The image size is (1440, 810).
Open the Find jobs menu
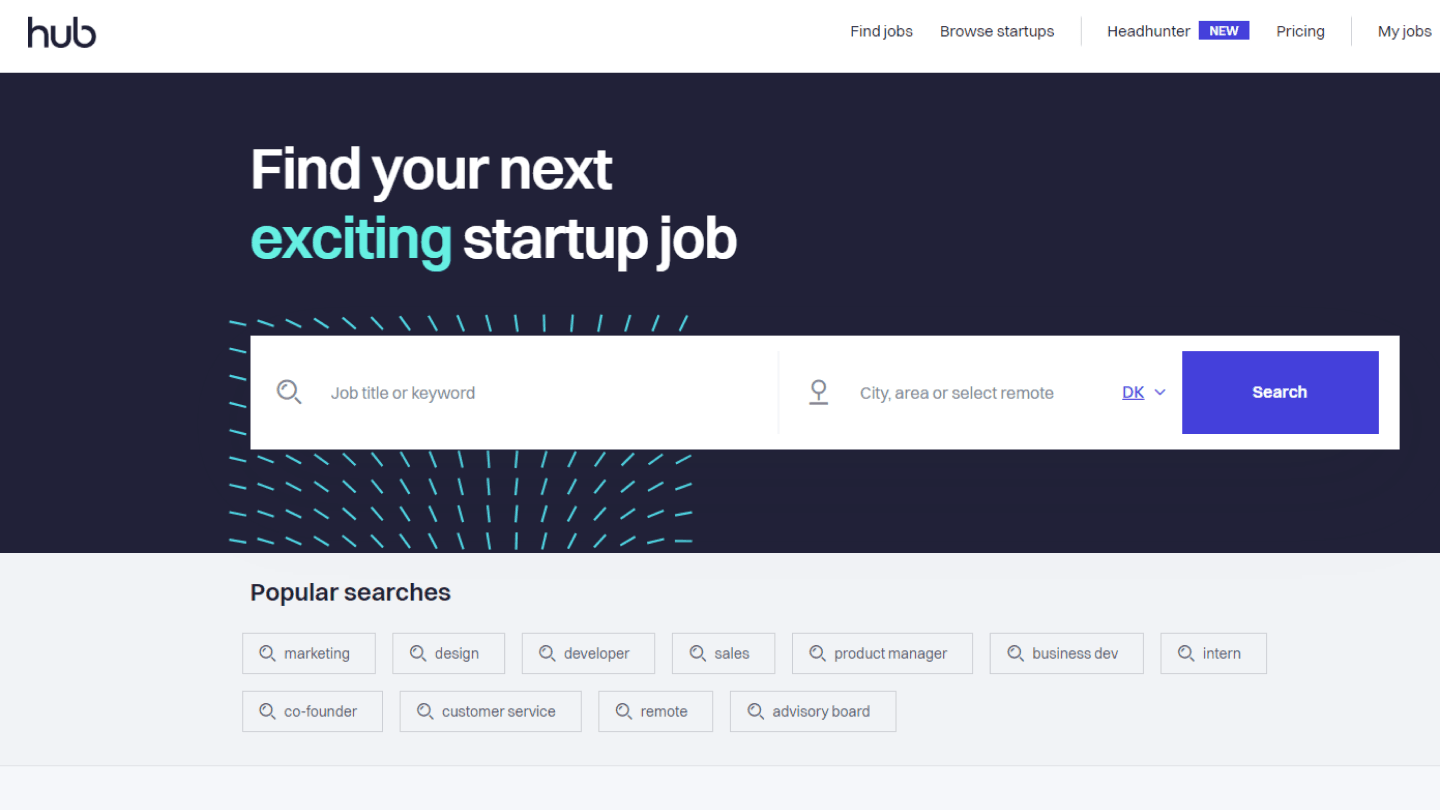881,31
